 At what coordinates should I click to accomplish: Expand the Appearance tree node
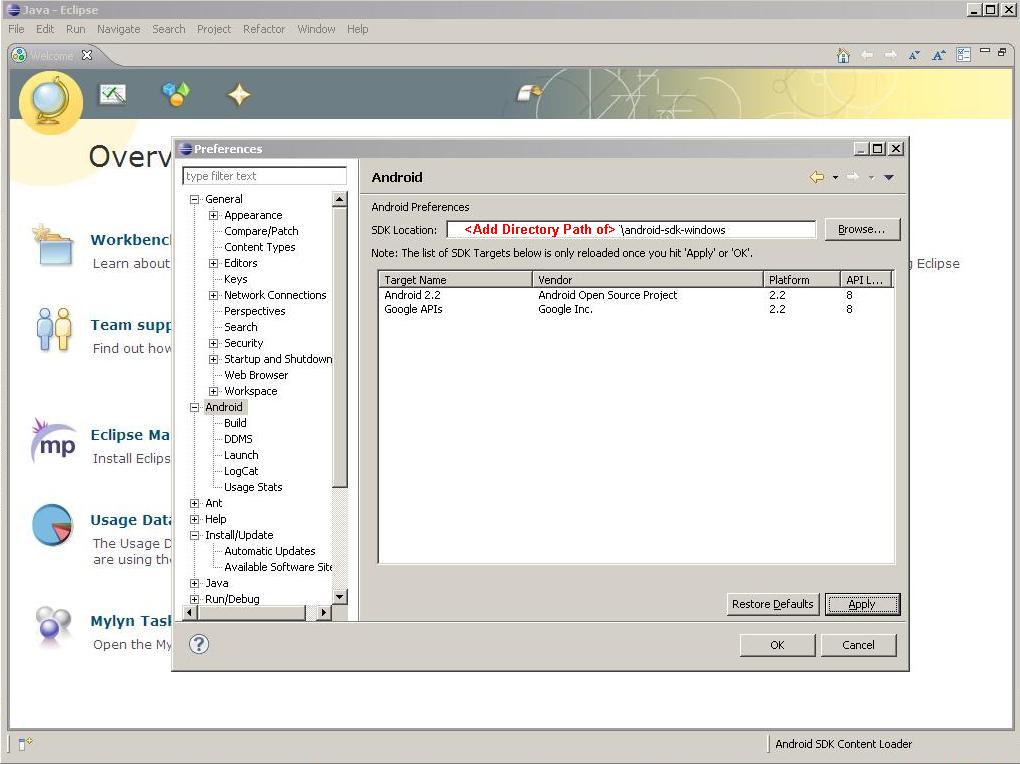click(213, 215)
